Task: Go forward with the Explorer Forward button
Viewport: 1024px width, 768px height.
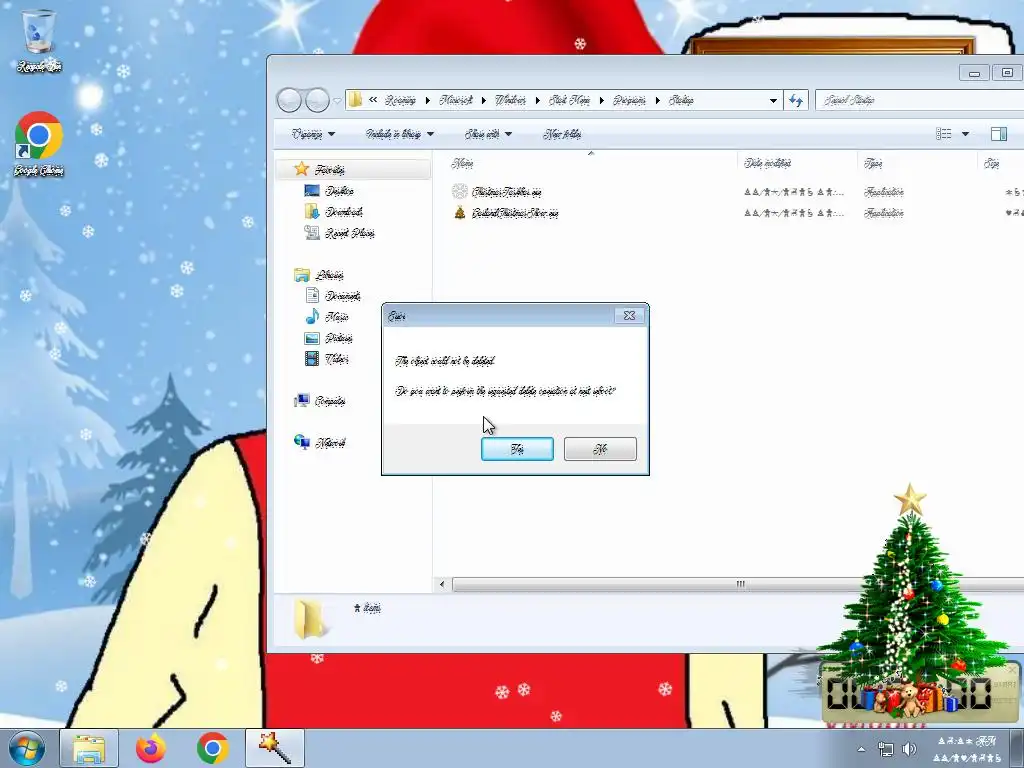Action: coord(317,100)
